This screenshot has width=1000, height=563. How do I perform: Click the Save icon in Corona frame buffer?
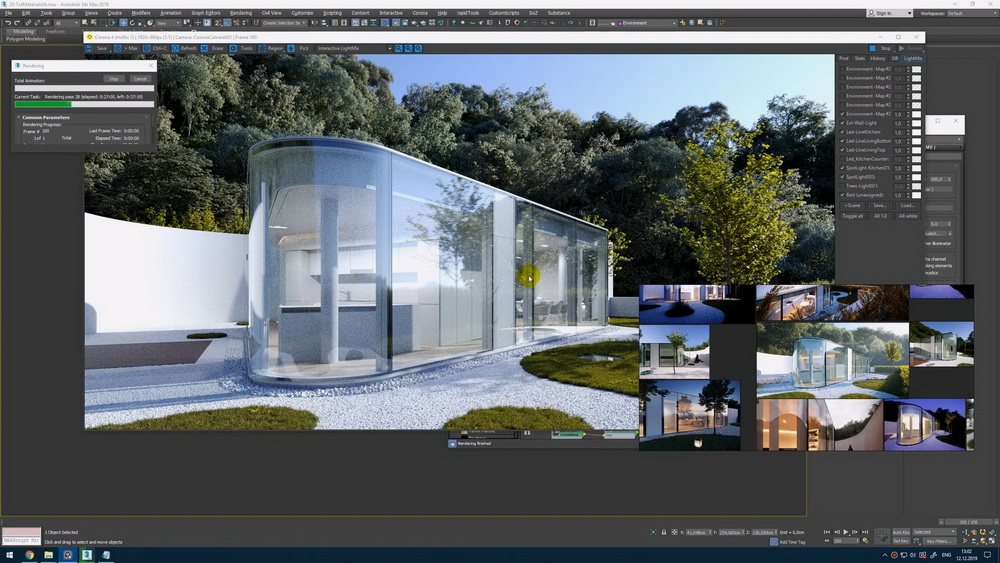89,48
